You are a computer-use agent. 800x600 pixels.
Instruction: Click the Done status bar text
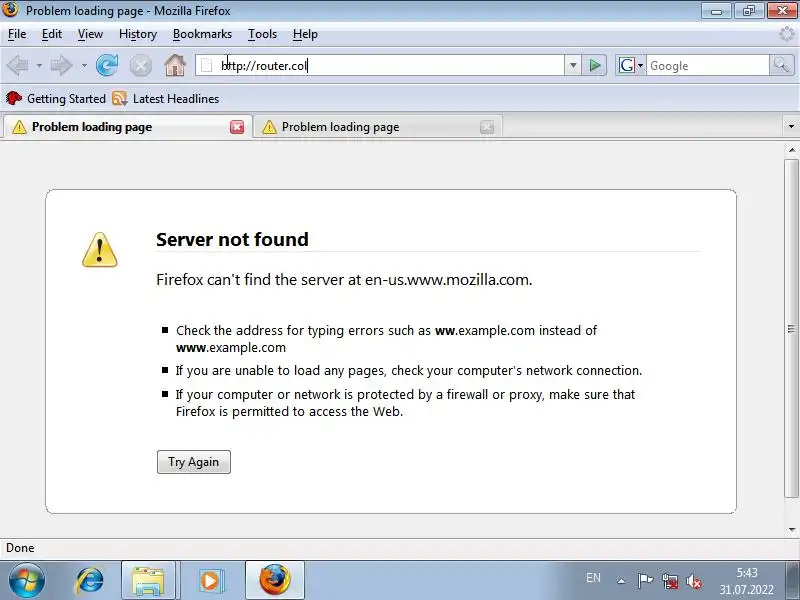tap(20, 548)
